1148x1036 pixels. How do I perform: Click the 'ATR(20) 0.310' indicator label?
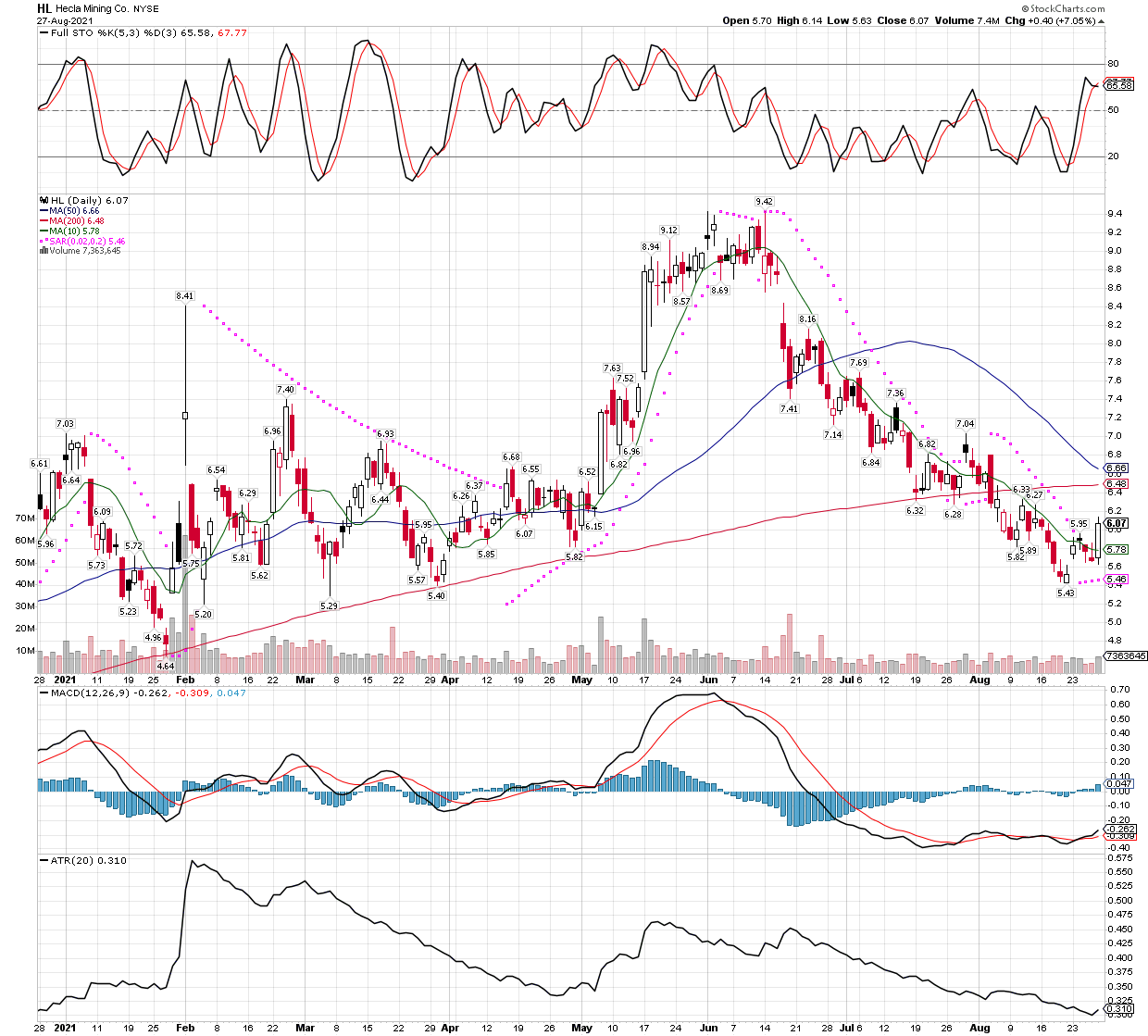click(89, 861)
